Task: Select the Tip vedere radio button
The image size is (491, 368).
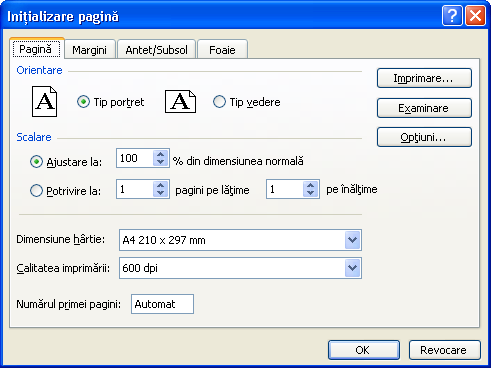Action: point(219,102)
